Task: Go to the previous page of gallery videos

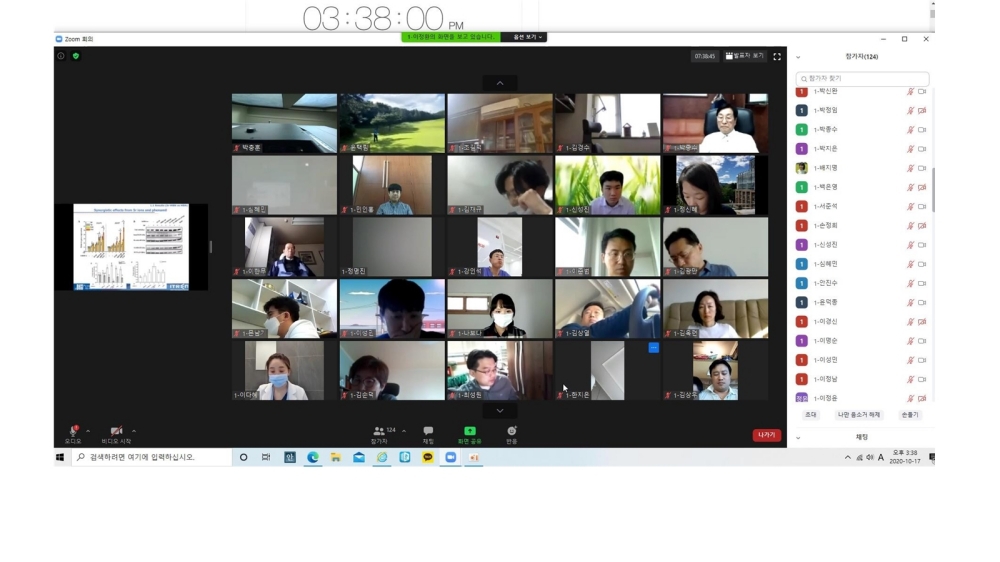Action: coord(500,83)
